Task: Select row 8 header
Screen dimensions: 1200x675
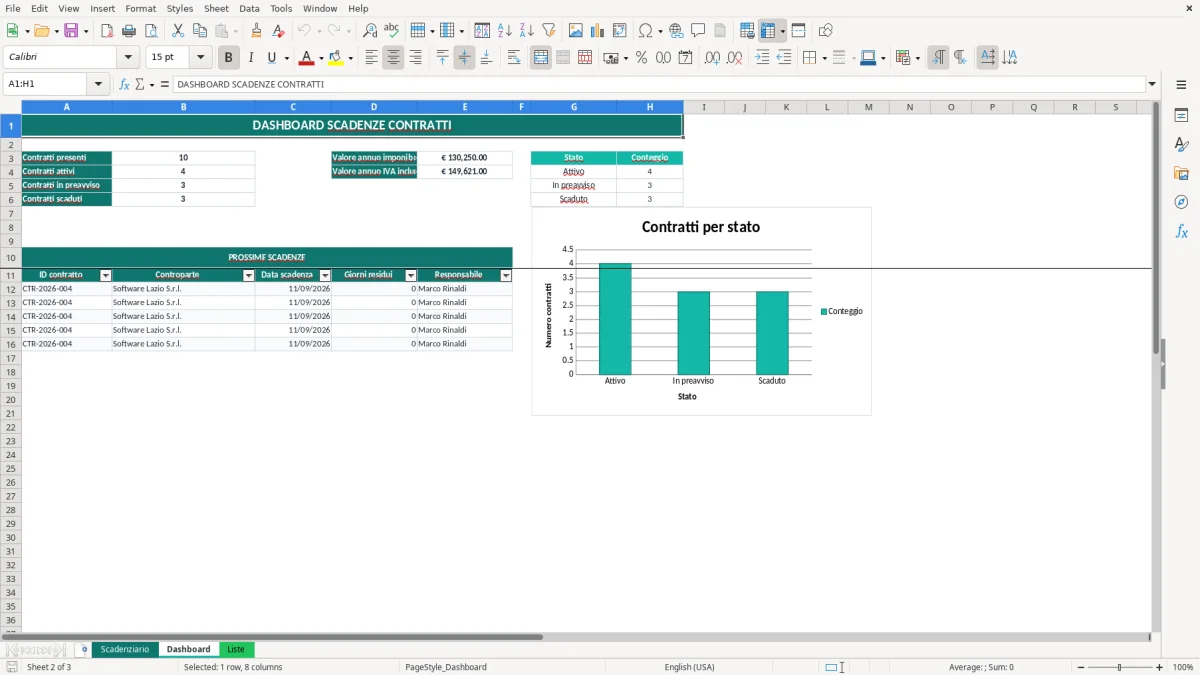Action: pyautogui.click(x=11, y=227)
